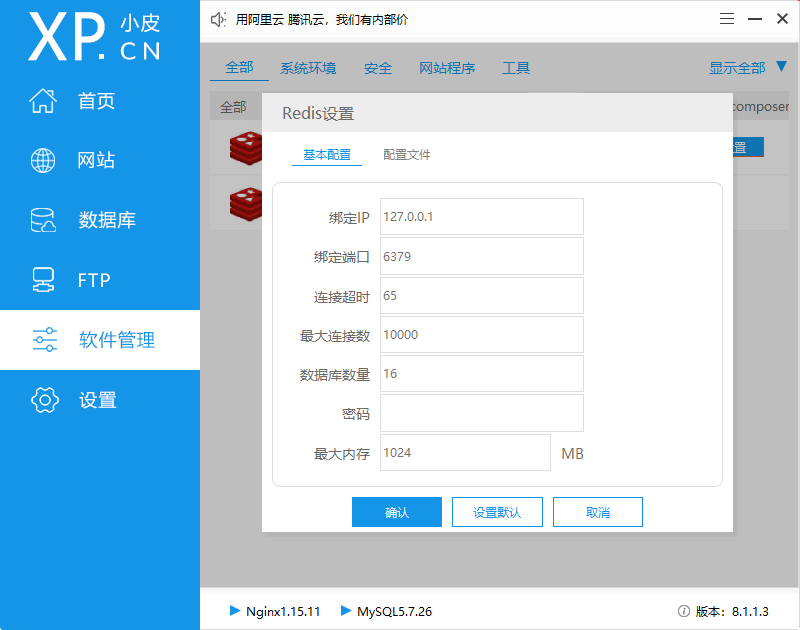Switch to the 全部 category tab
The height and width of the screenshot is (630, 800).
click(x=239, y=67)
